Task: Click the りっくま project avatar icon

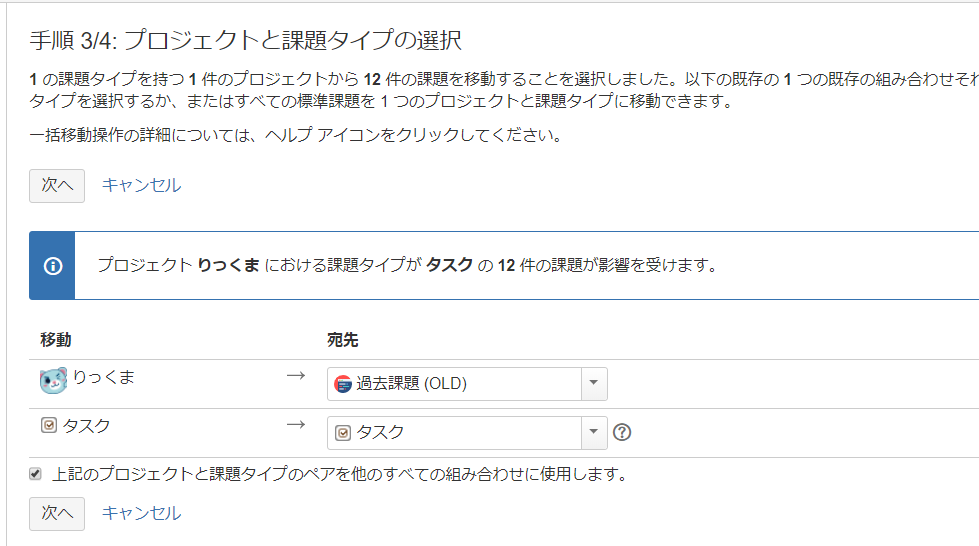Action: [x=53, y=380]
